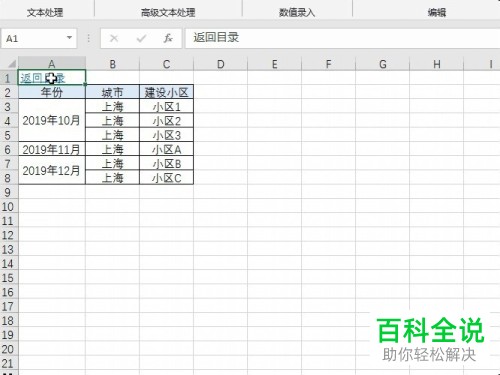The height and width of the screenshot is (375, 500).
Task: Click cell 小区A
Action: coord(166,149)
